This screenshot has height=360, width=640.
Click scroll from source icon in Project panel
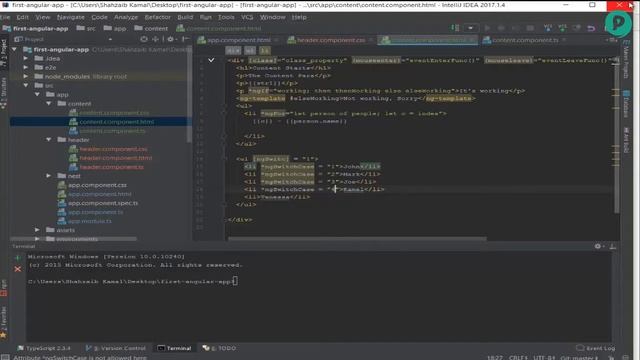pos(144,39)
